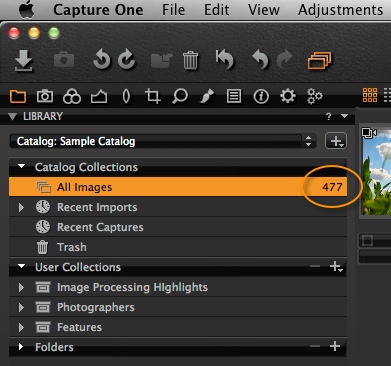Click the add catalog plus button
The width and height of the screenshot is (391, 366).
(x=336, y=141)
